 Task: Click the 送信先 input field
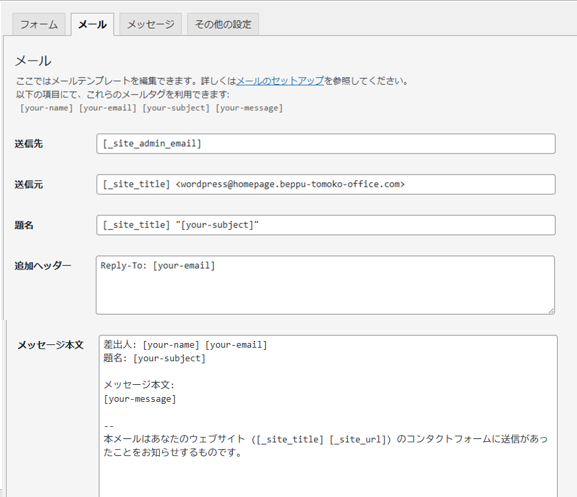click(x=326, y=143)
